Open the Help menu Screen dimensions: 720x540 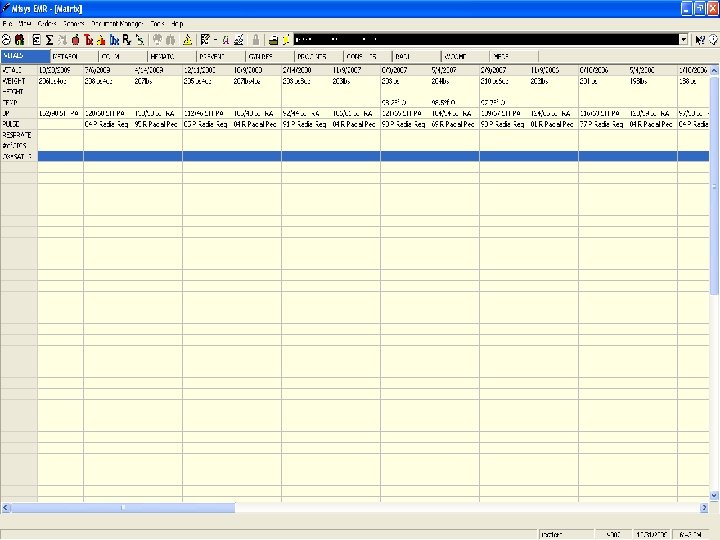tap(177, 23)
